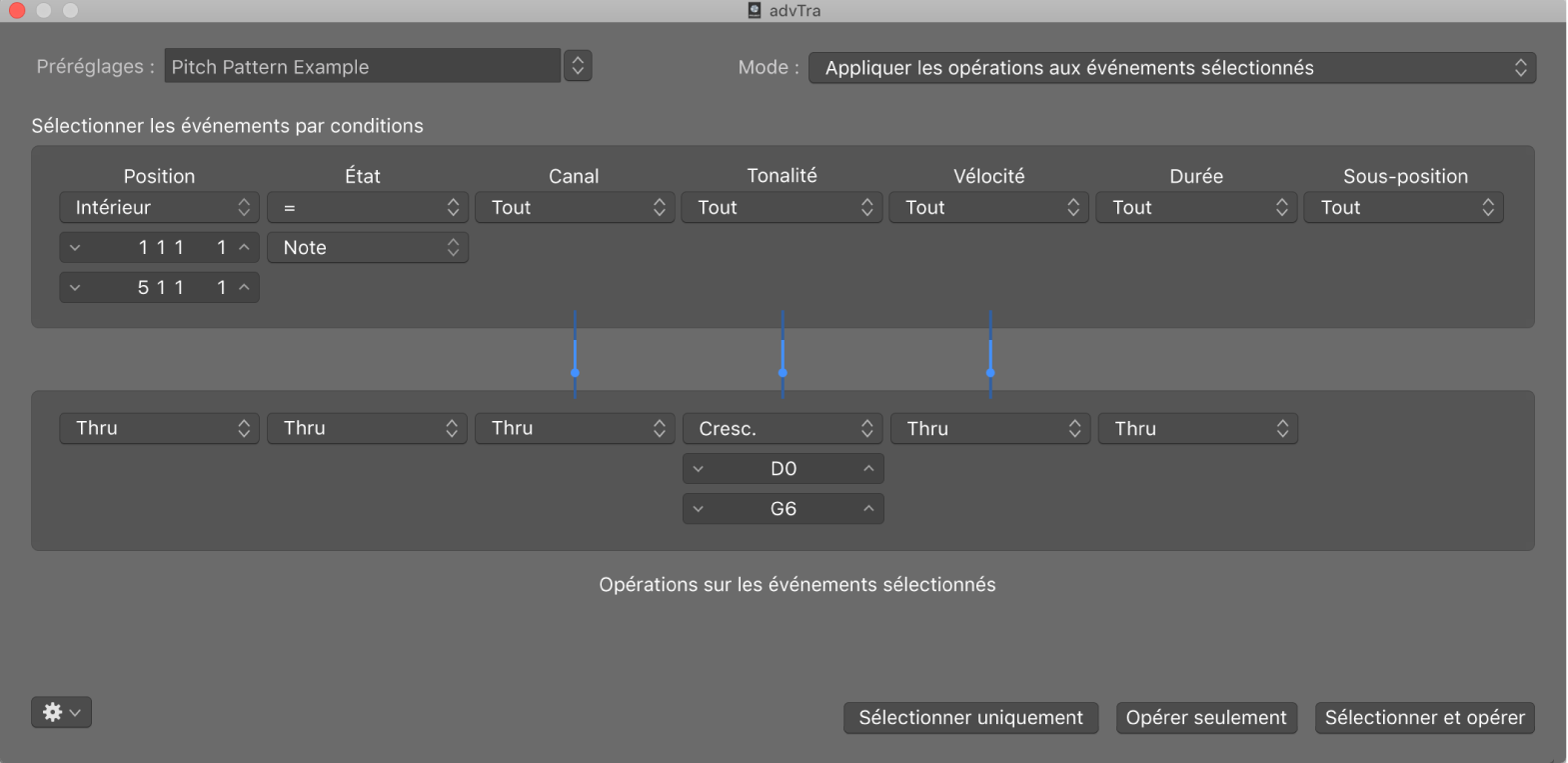
Task: Click the Tonalité routing line handle
Action: coord(783,372)
